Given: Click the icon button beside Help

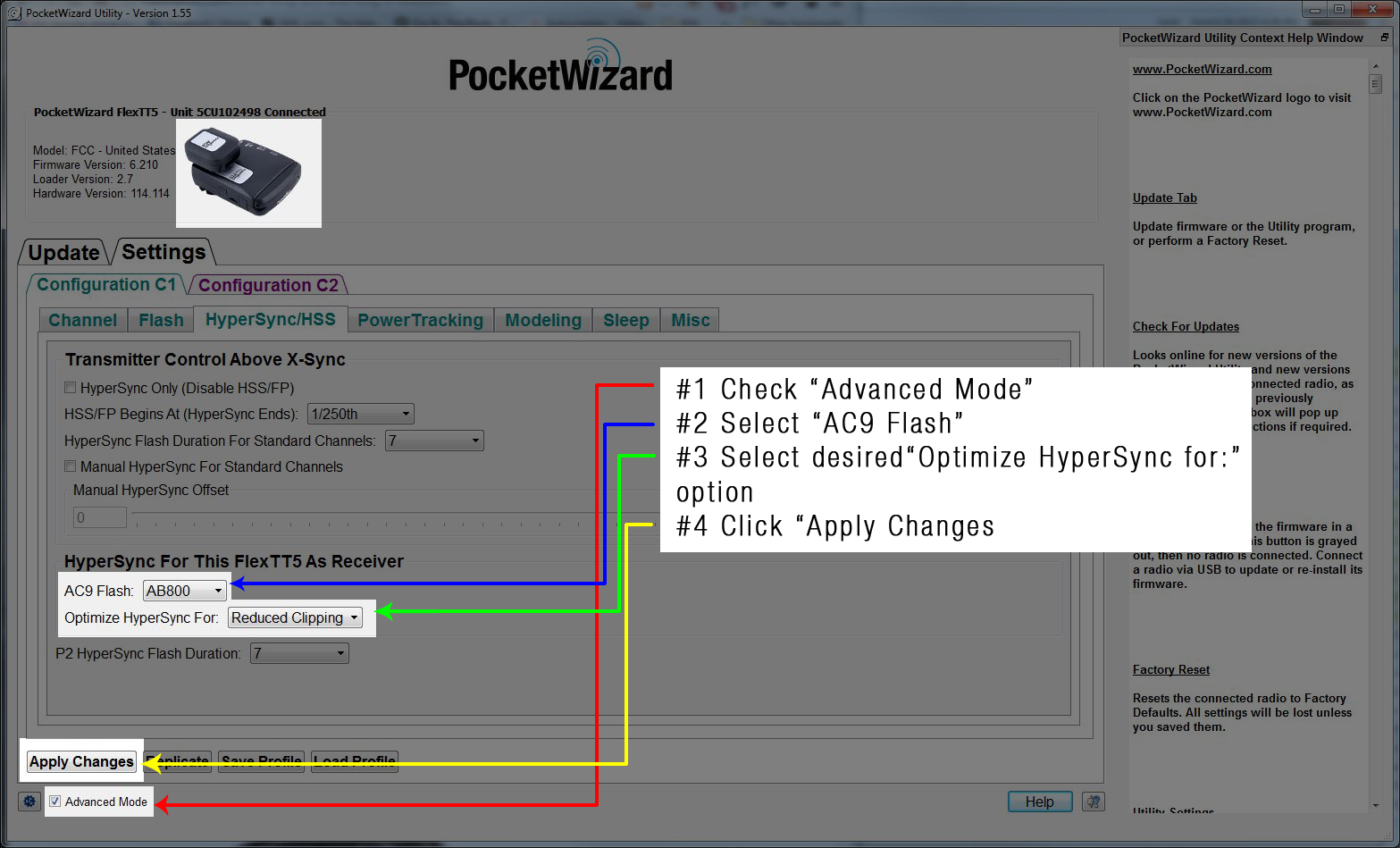Looking at the screenshot, I should coord(1094,802).
